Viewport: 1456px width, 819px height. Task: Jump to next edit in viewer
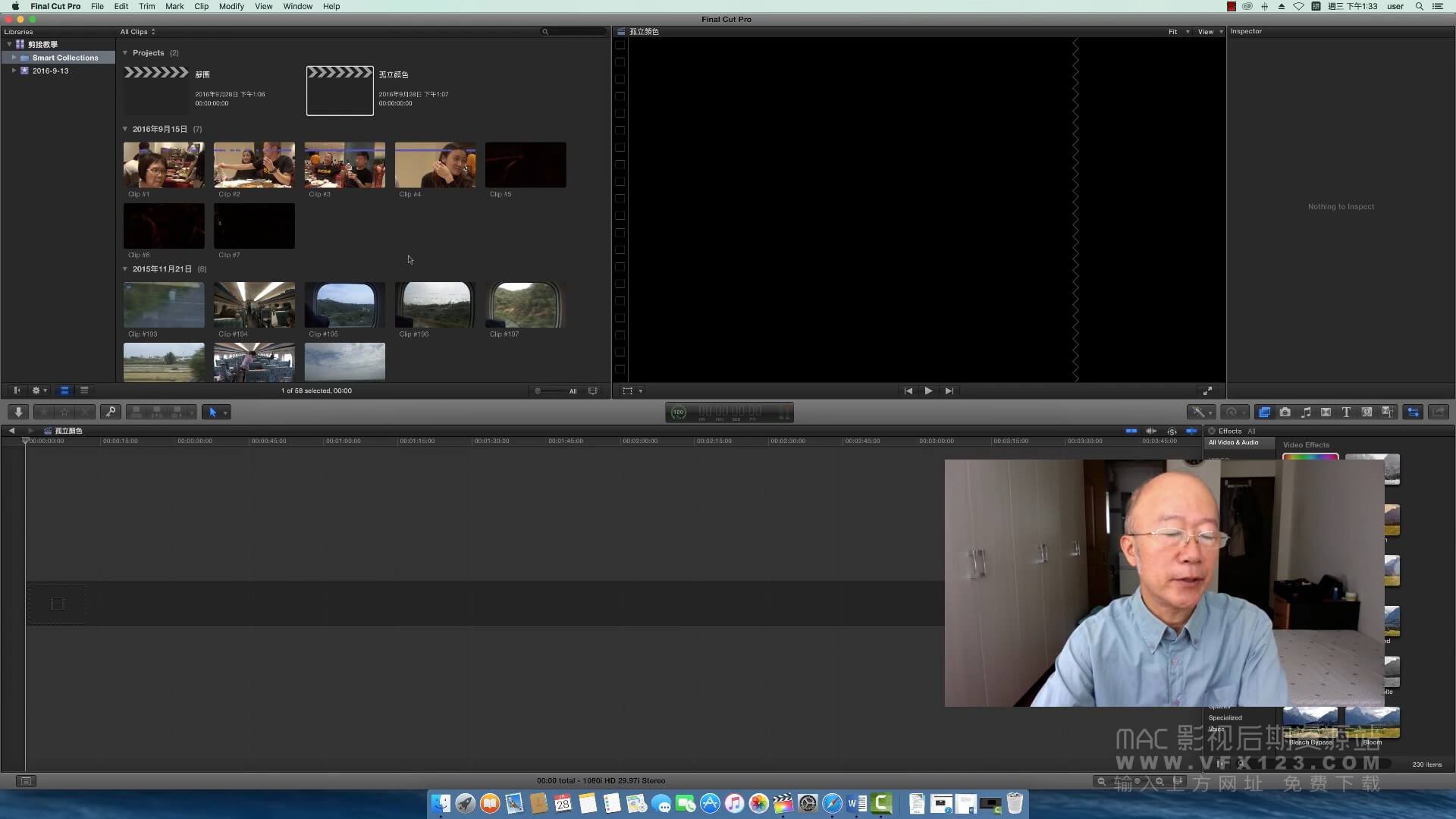pos(949,391)
